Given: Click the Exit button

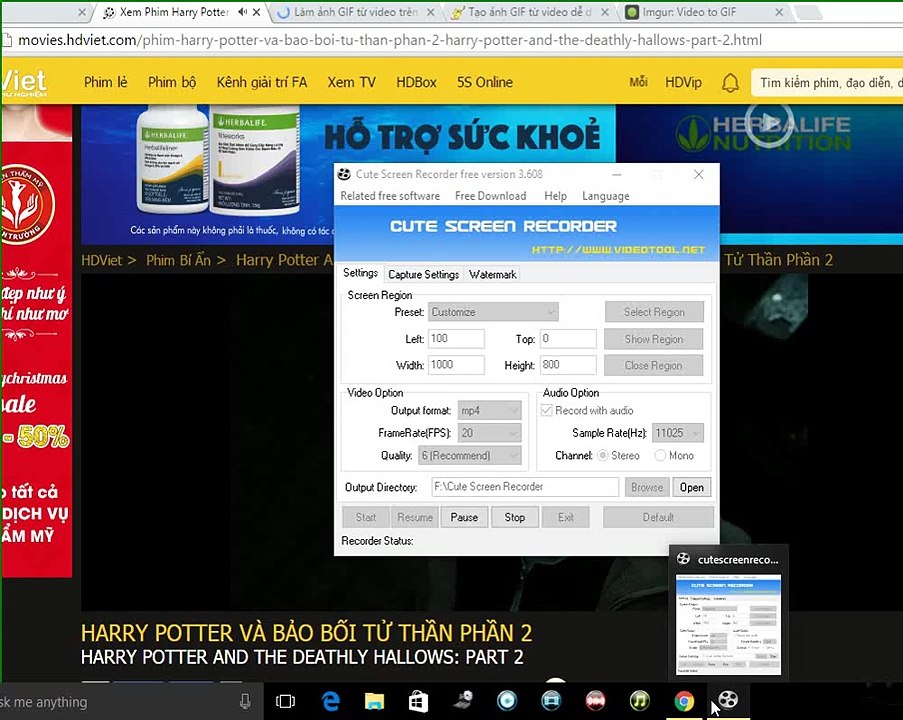Looking at the screenshot, I should click(566, 517).
